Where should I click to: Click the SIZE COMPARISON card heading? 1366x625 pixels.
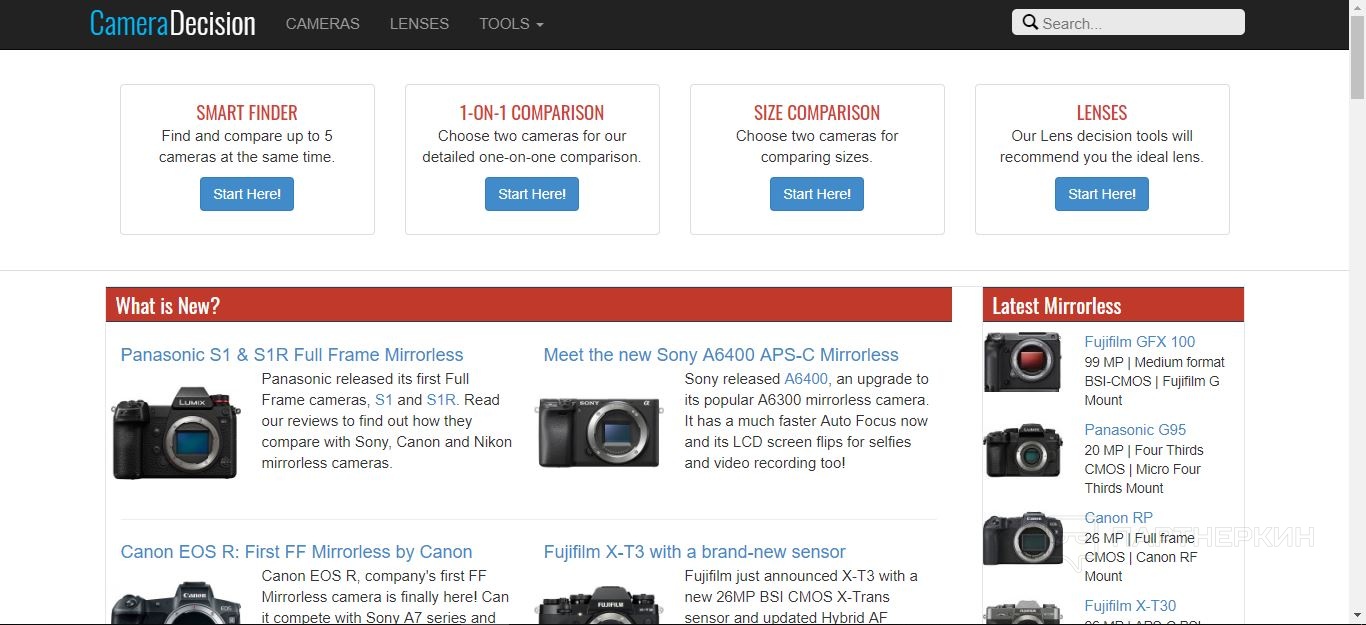[817, 113]
